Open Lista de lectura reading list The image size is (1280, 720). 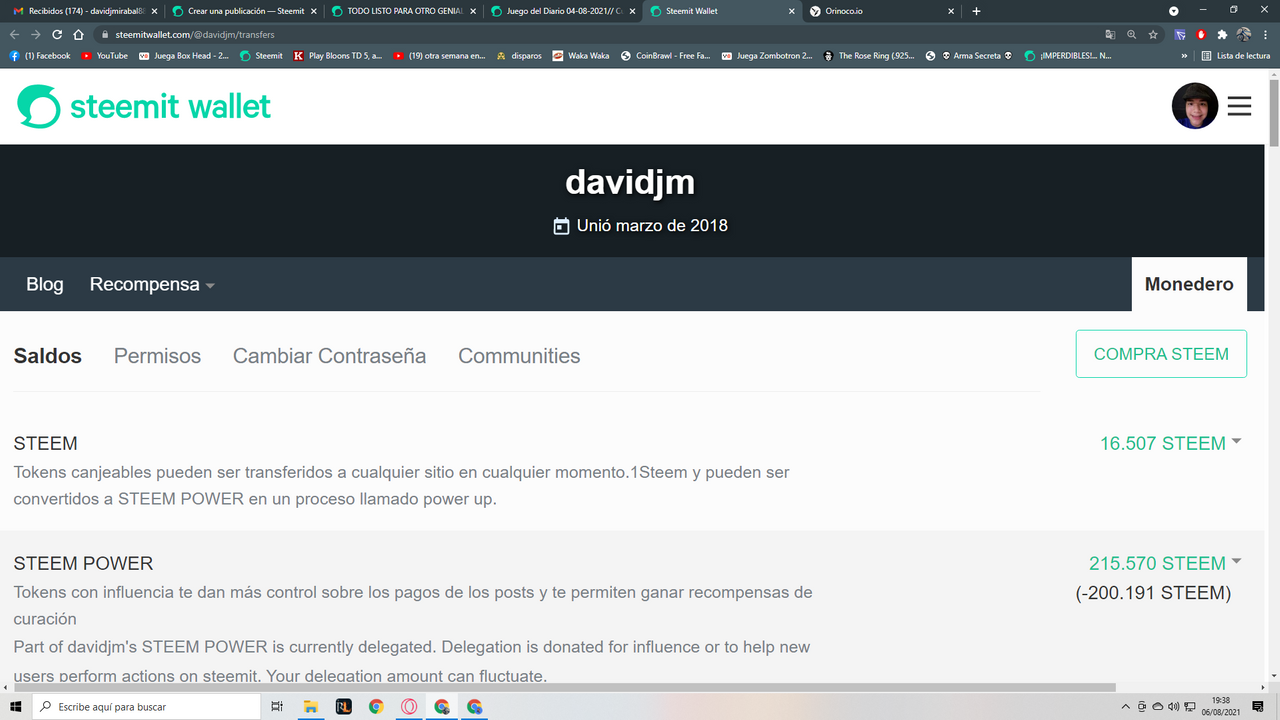1236,56
